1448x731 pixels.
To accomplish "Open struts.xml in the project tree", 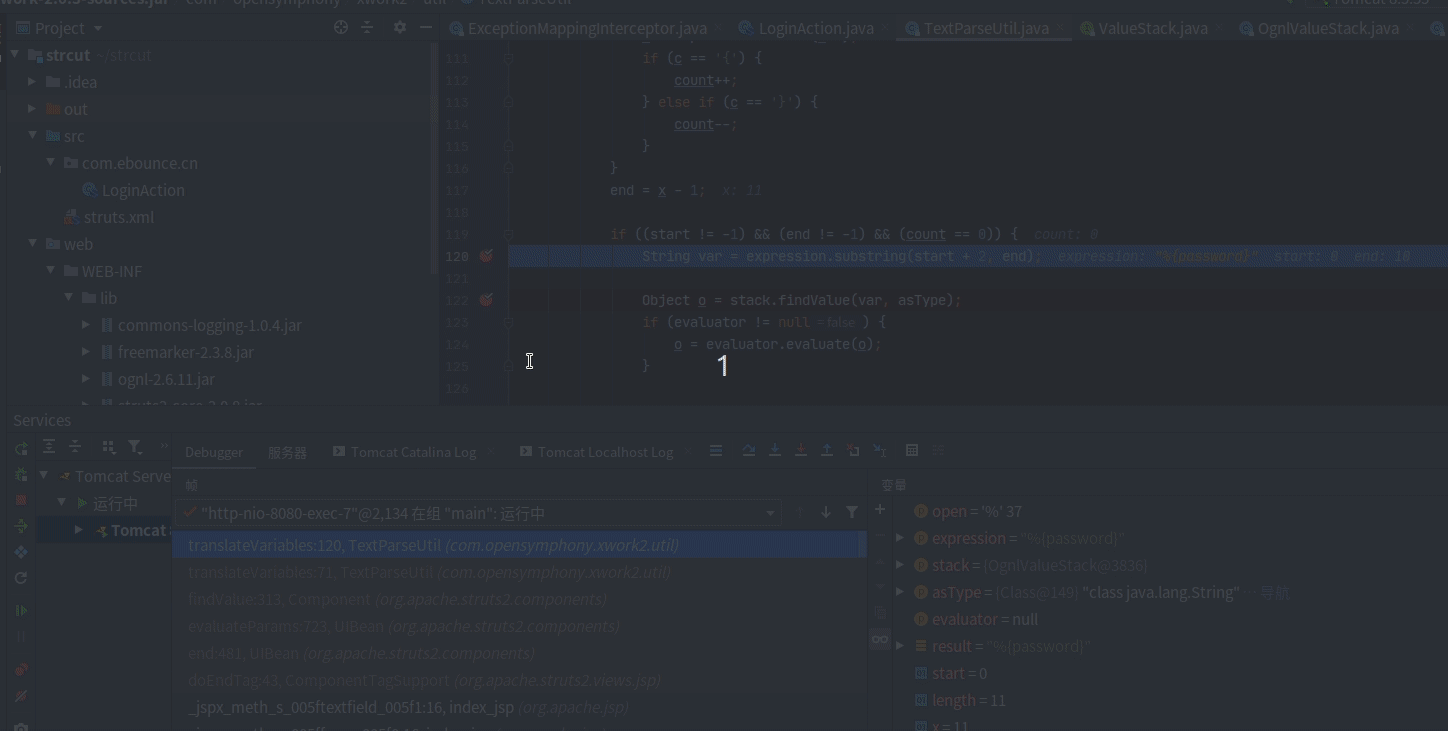I will (x=118, y=217).
